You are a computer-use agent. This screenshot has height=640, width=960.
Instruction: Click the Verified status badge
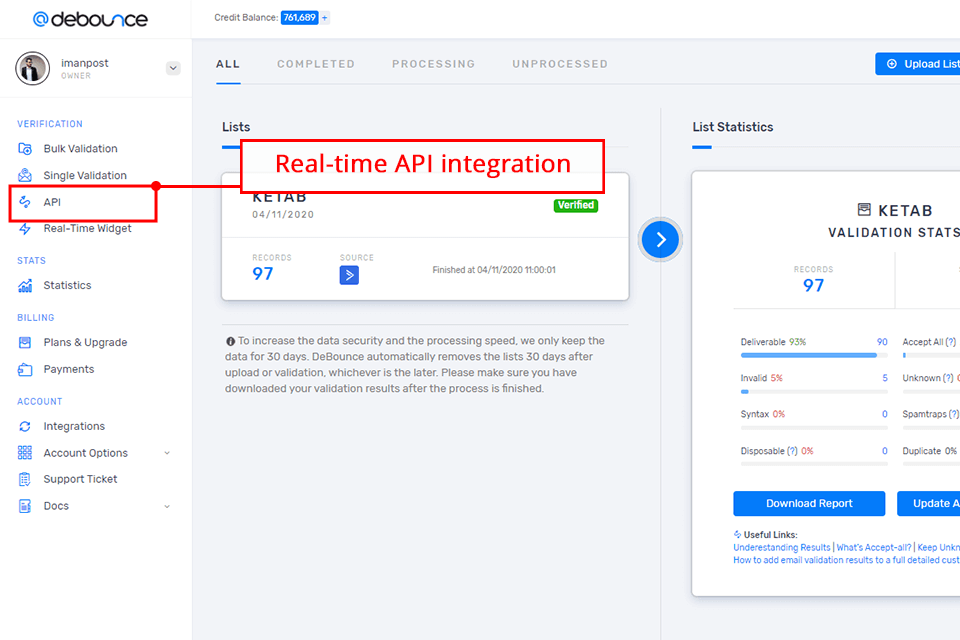[576, 205]
